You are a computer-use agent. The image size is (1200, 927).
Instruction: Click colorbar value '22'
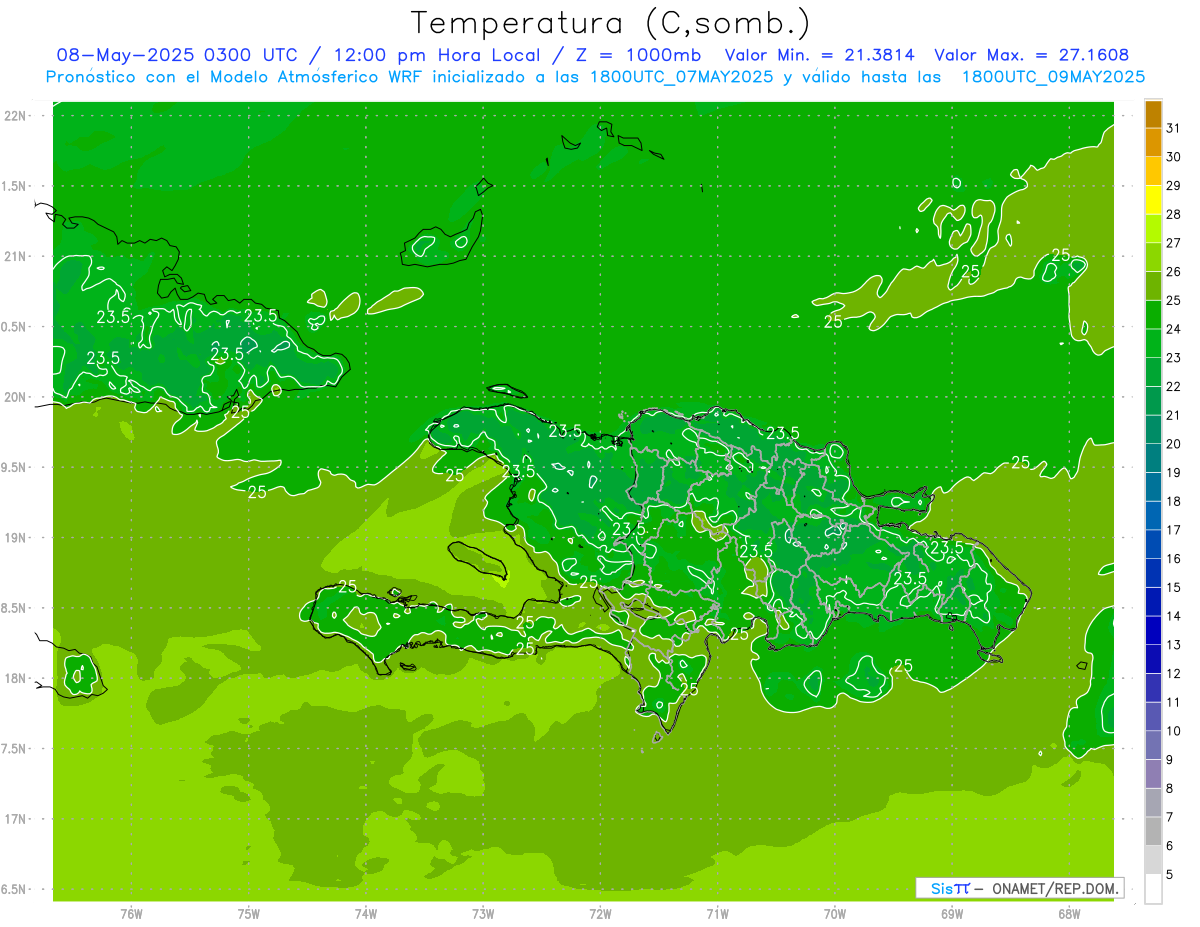tap(1173, 387)
